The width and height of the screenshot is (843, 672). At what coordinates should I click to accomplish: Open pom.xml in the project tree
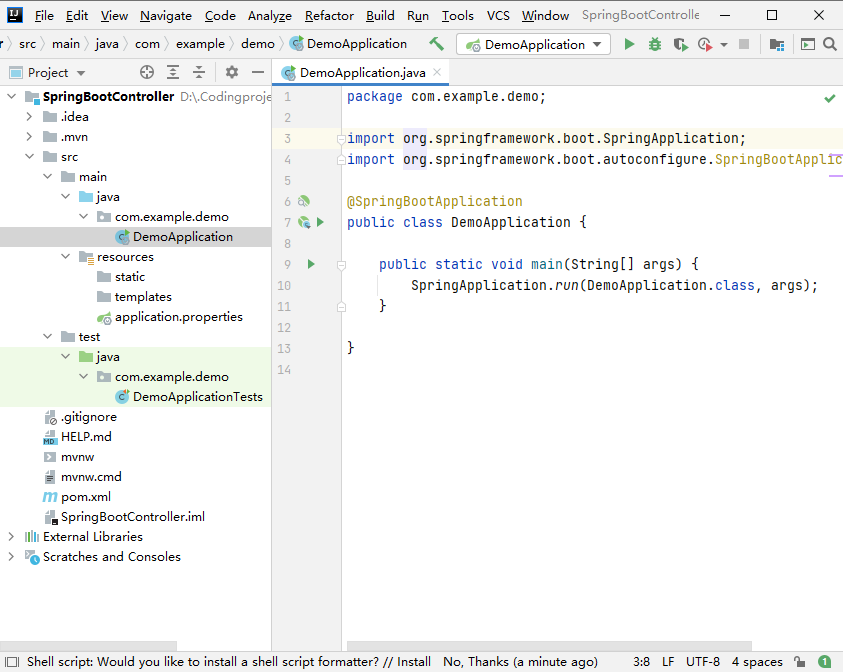(x=85, y=497)
